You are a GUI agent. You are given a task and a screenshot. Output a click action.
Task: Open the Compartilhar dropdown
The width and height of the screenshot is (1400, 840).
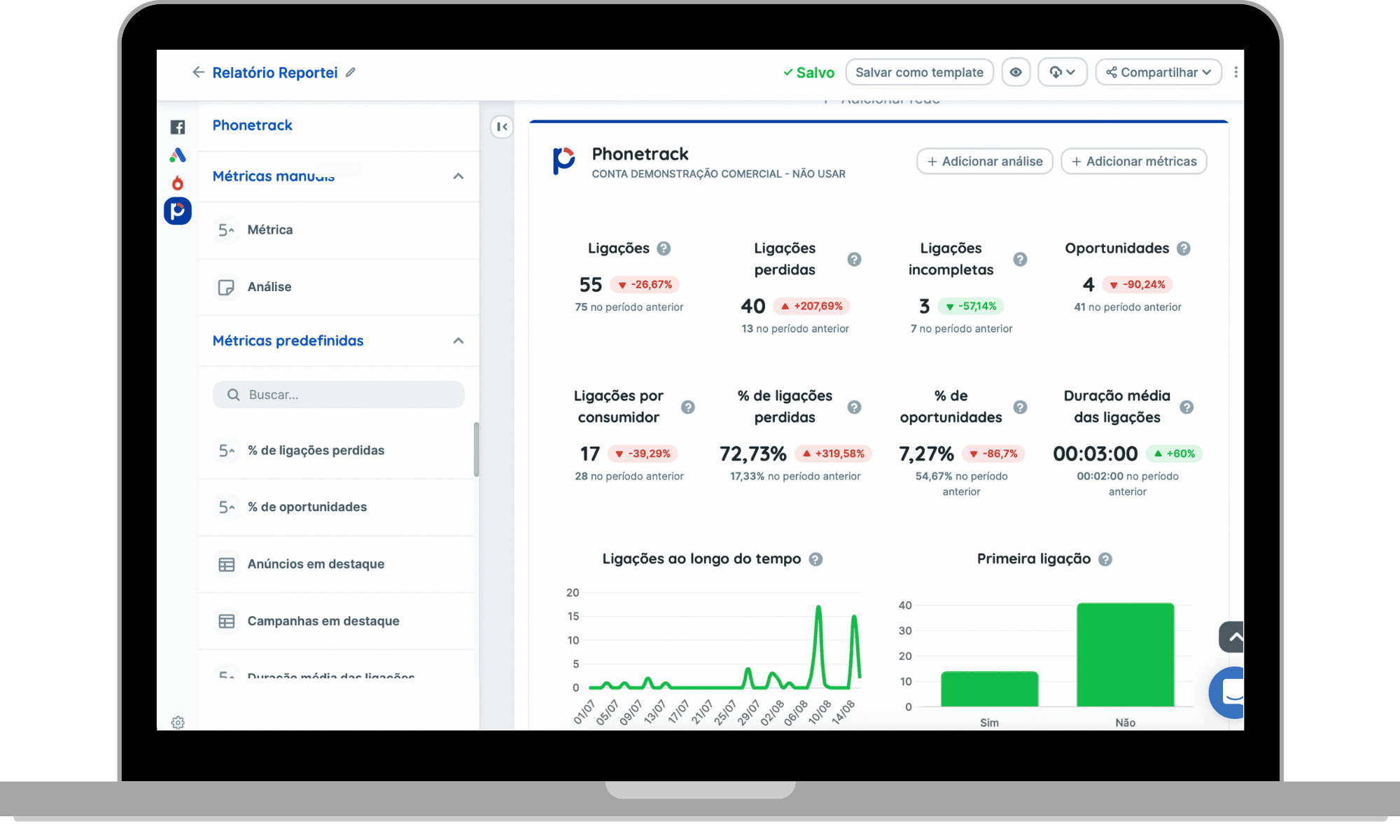click(1158, 72)
